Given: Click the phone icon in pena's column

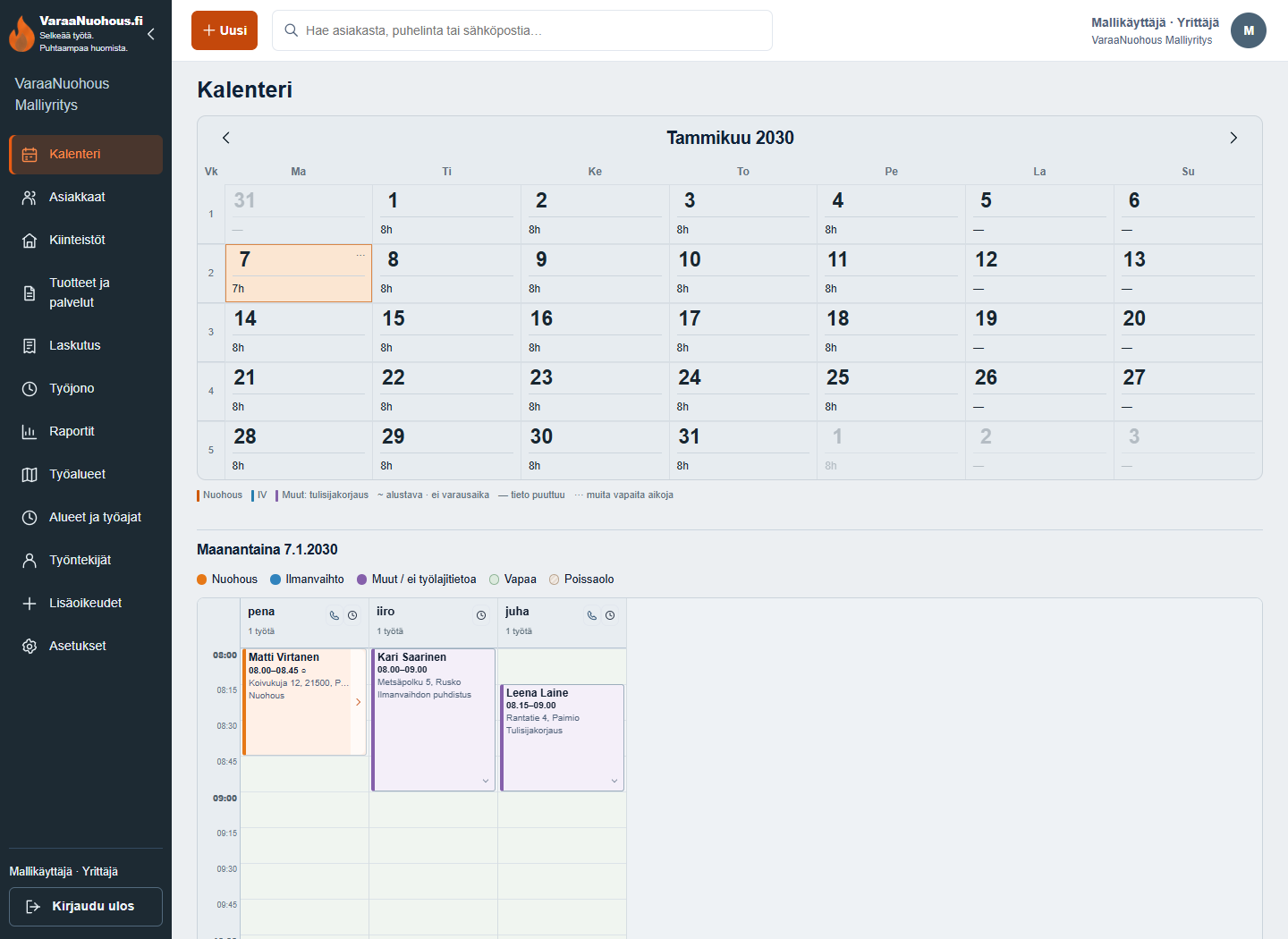Looking at the screenshot, I should pos(335,615).
